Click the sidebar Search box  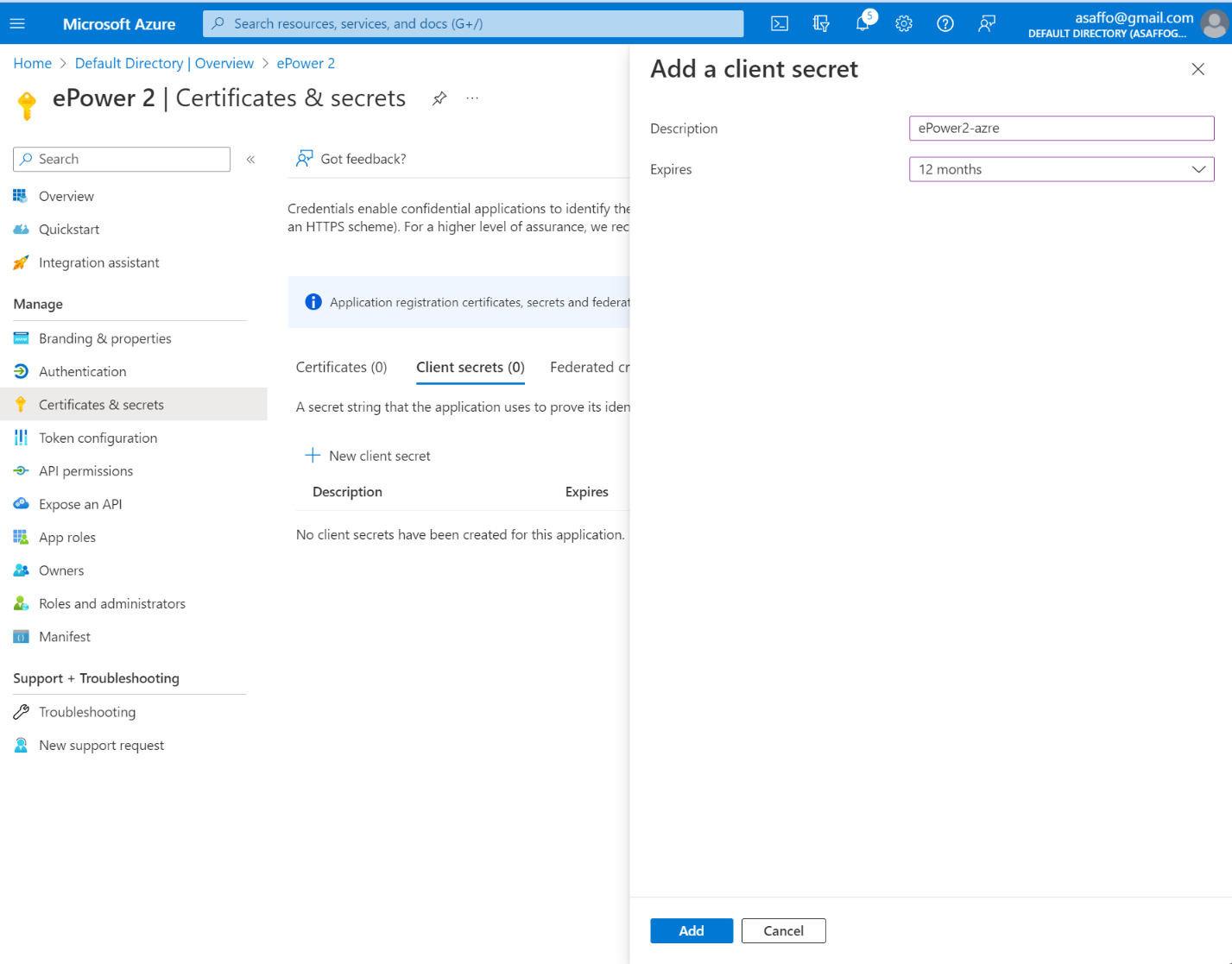click(122, 159)
